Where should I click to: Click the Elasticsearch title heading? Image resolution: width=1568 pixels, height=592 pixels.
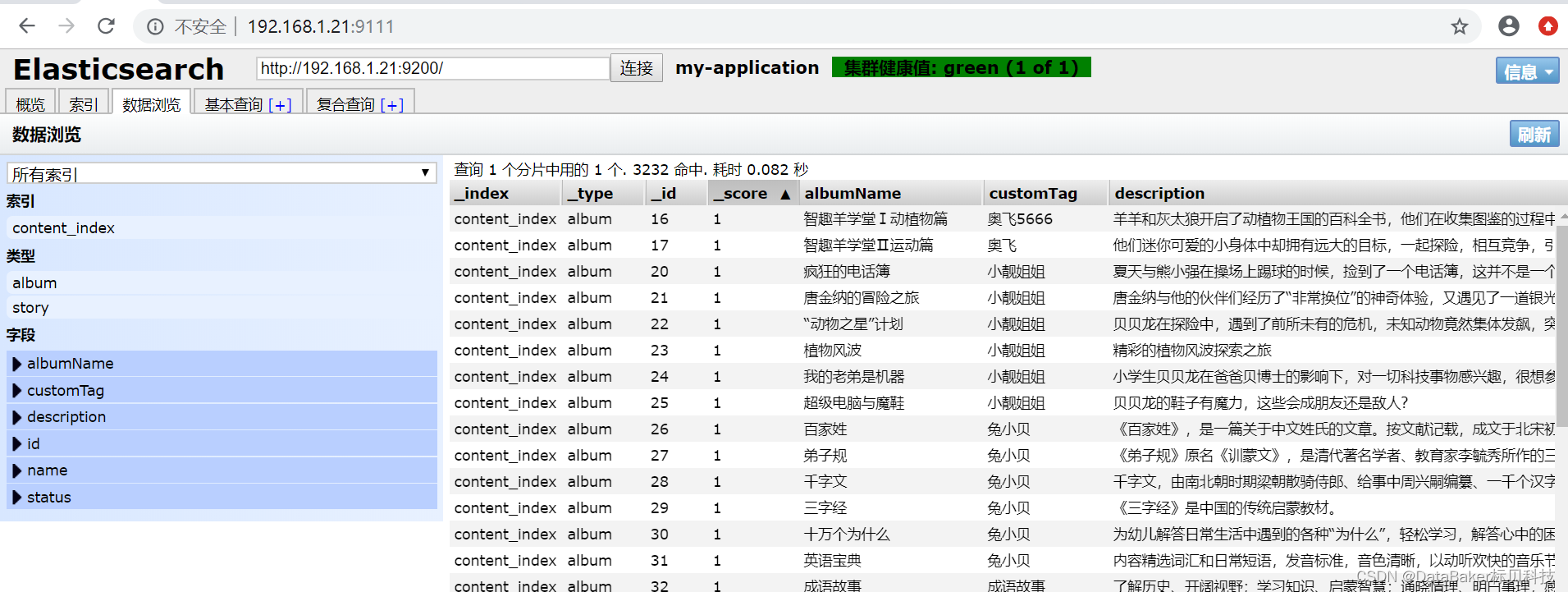click(119, 69)
